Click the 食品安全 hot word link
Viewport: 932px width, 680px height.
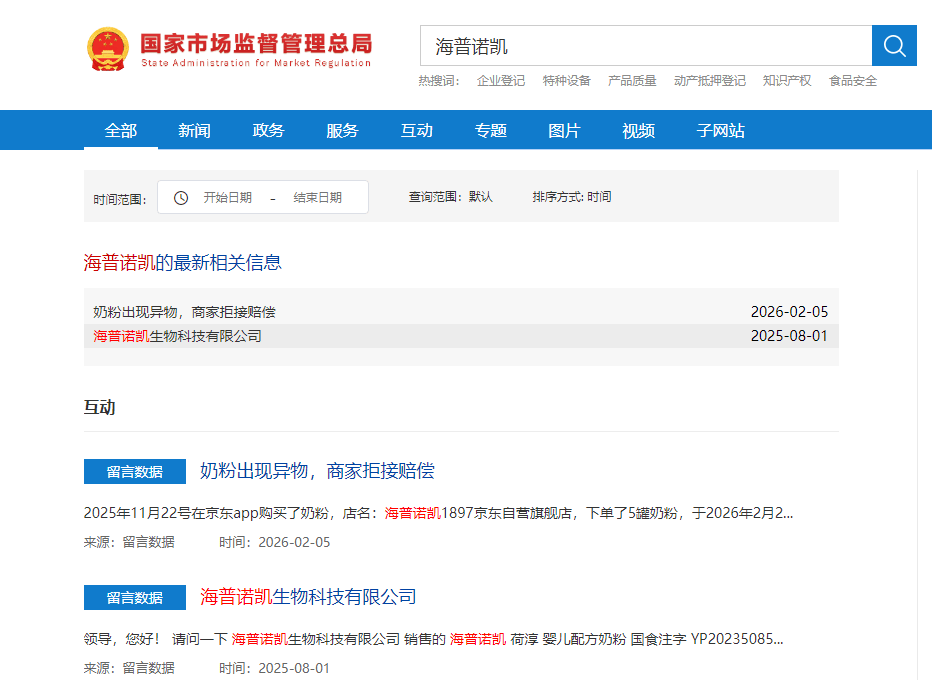(853, 81)
